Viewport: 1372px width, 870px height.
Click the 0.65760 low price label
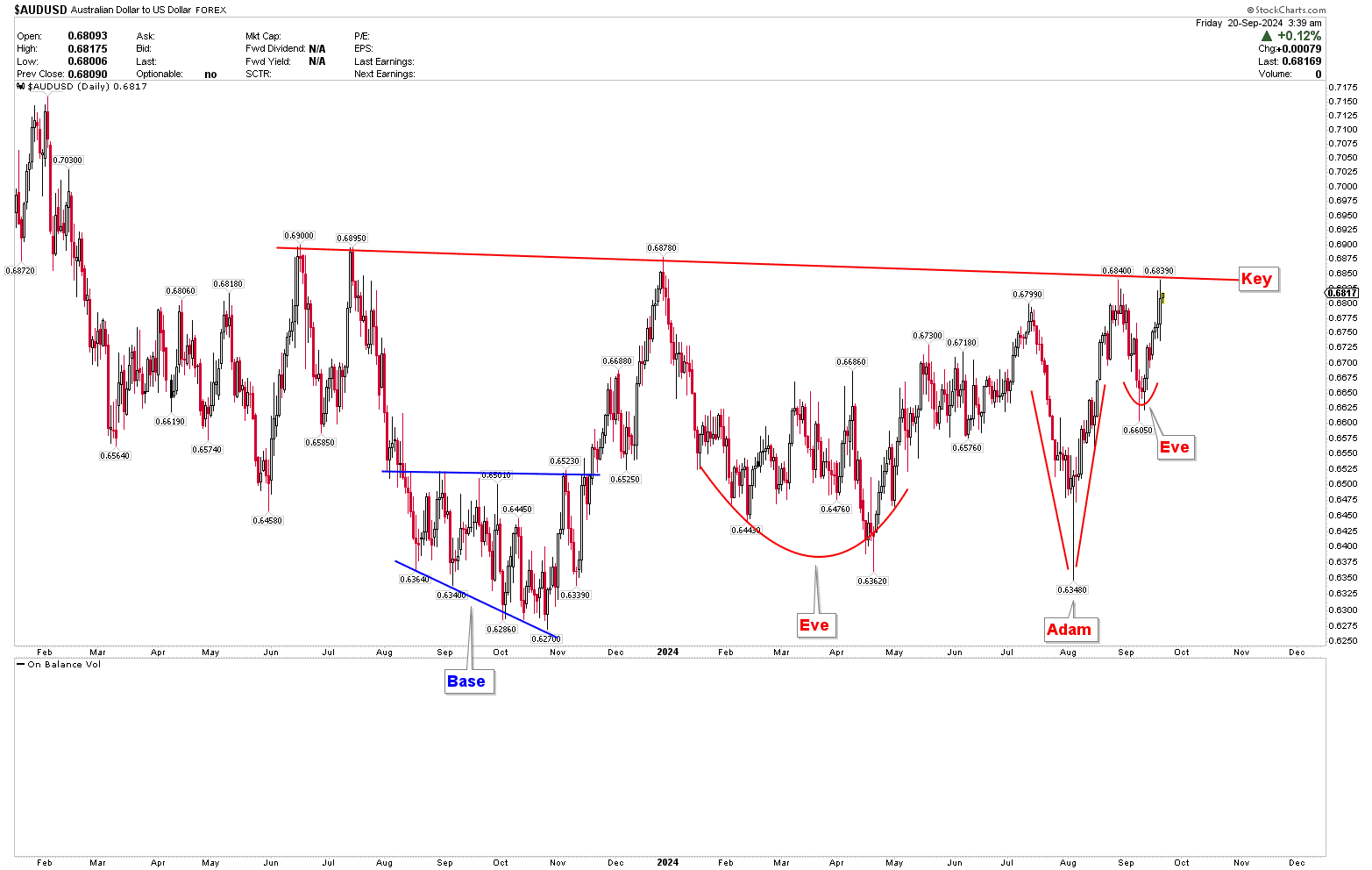click(x=967, y=448)
